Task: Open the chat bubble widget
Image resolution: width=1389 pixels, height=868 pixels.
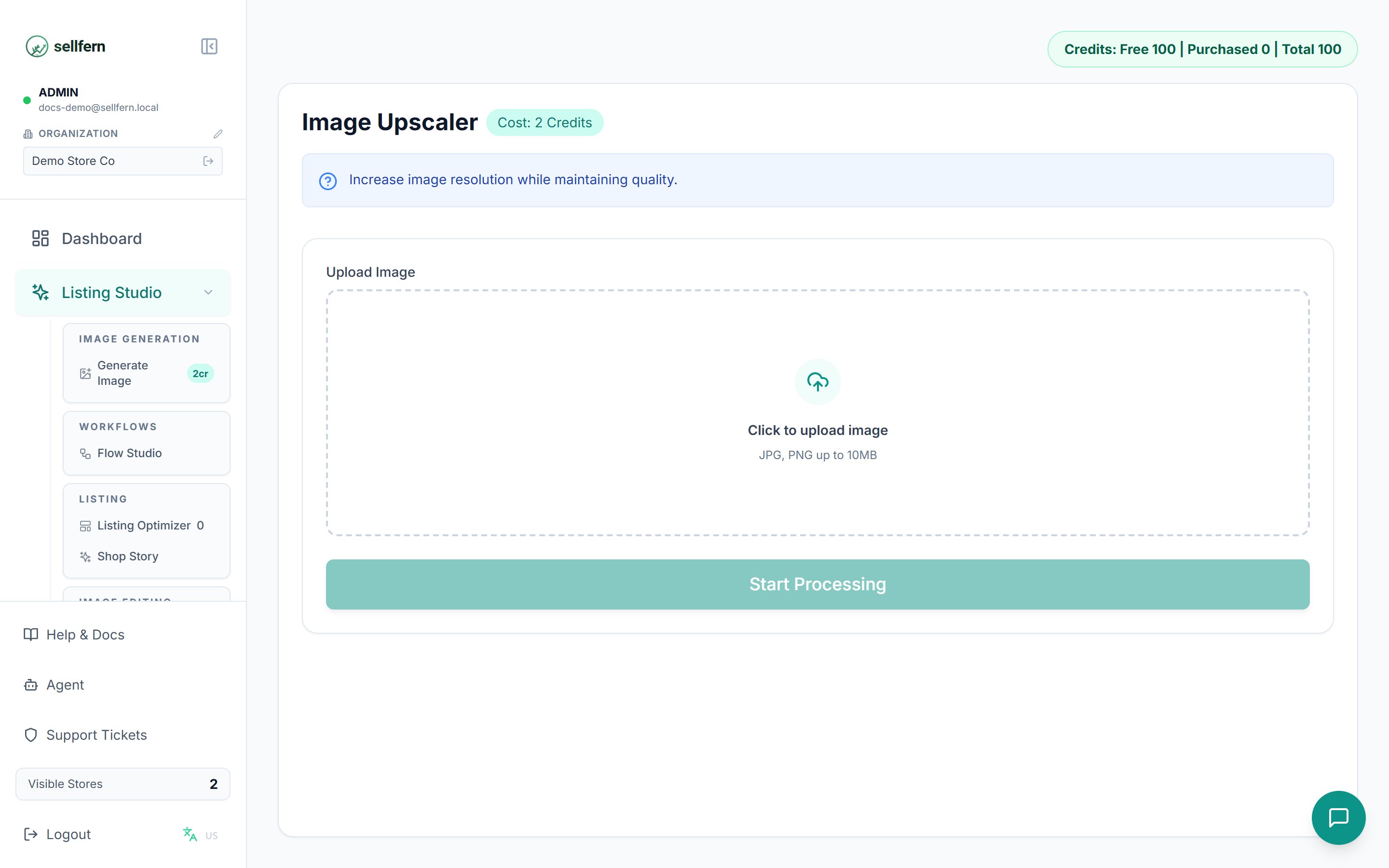Action: (x=1338, y=817)
